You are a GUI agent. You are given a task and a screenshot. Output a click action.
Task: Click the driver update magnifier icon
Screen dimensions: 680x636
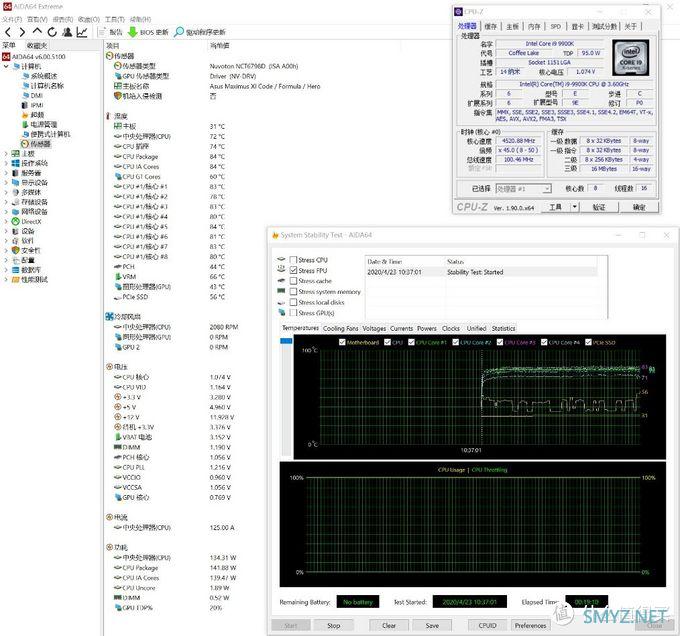(179, 32)
